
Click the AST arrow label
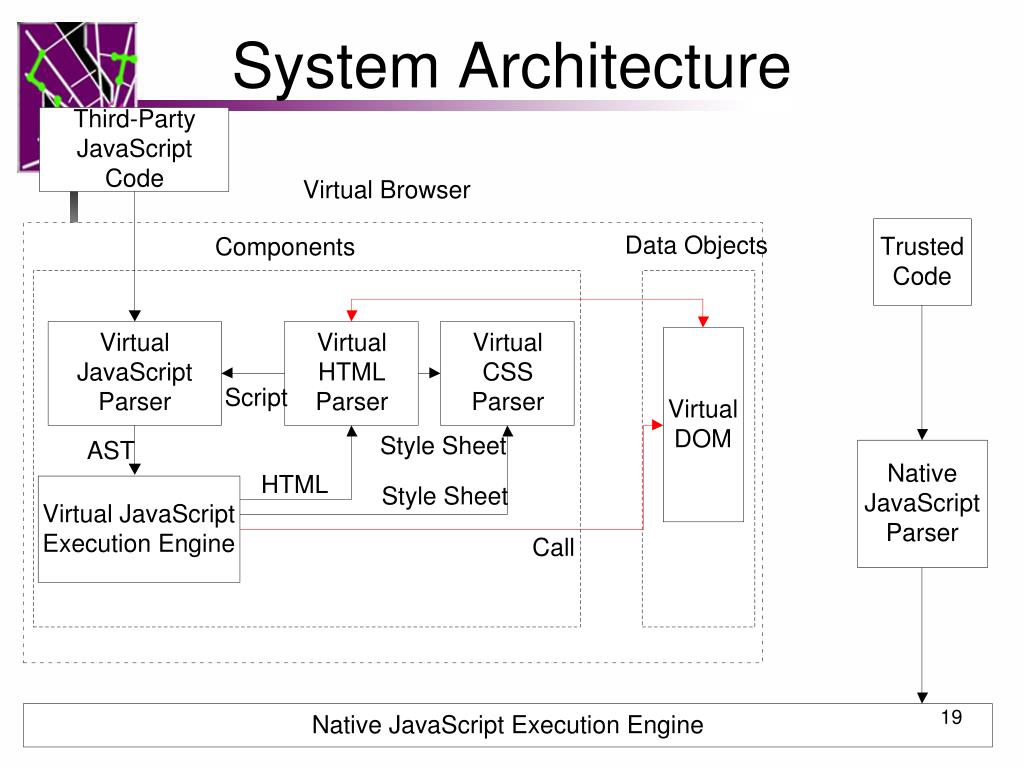point(110,451)
